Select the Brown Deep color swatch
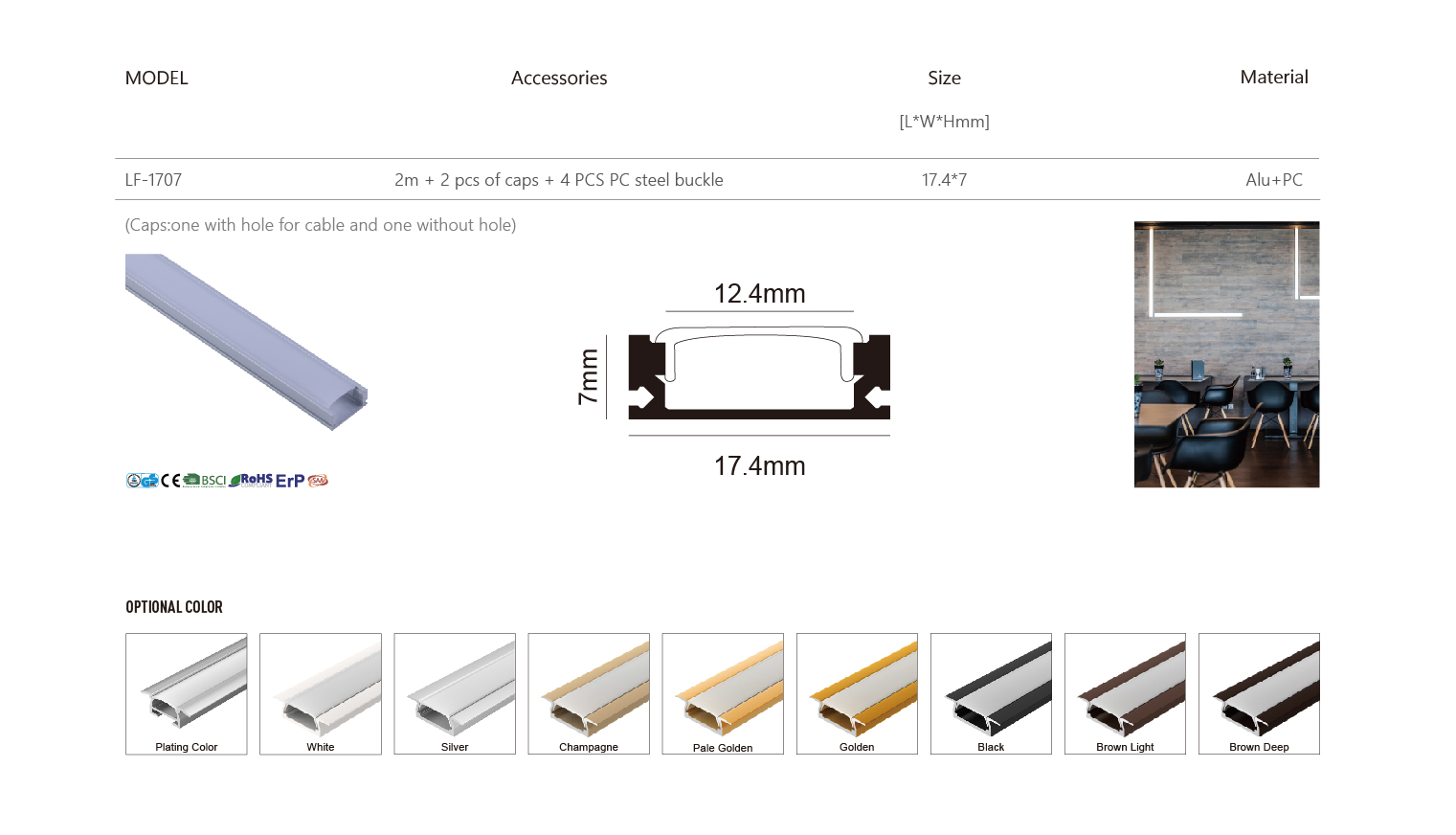 [x=1259, y=693]
